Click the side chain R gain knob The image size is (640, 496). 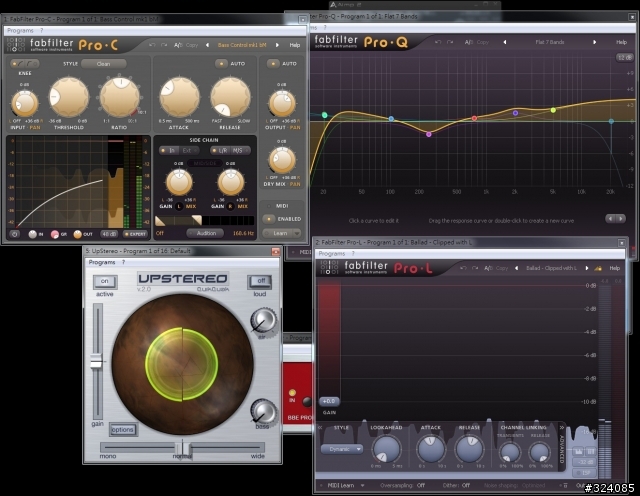pyautogui.click(x=231, y=182)
